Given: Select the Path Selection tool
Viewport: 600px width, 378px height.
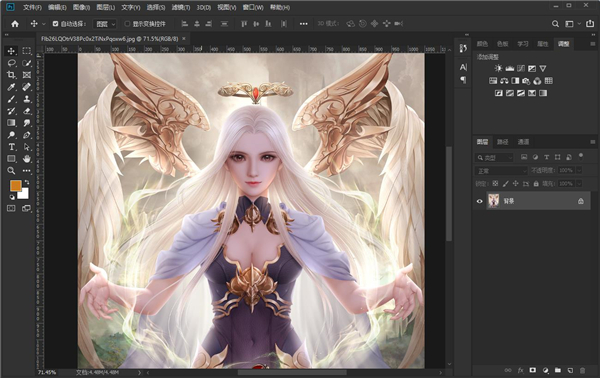Looking at the screenshot, I should pyautogui.click(x=26, y=147).
